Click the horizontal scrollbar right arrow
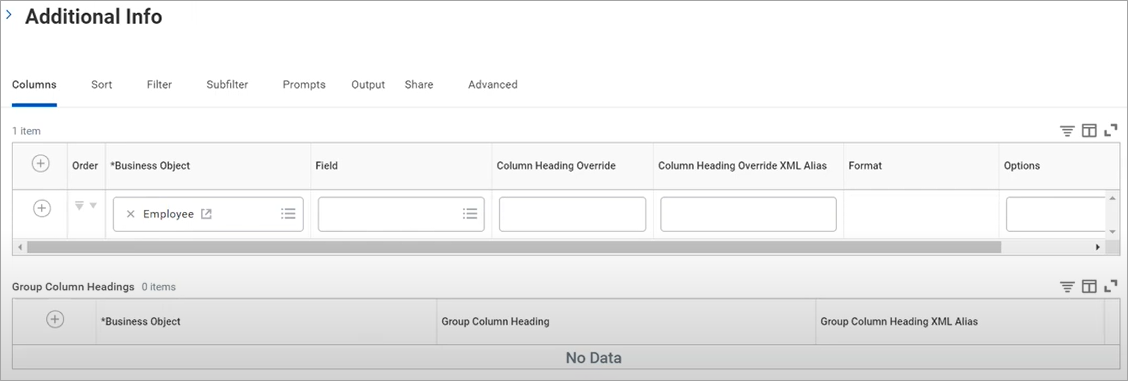 coord(1098,247)
